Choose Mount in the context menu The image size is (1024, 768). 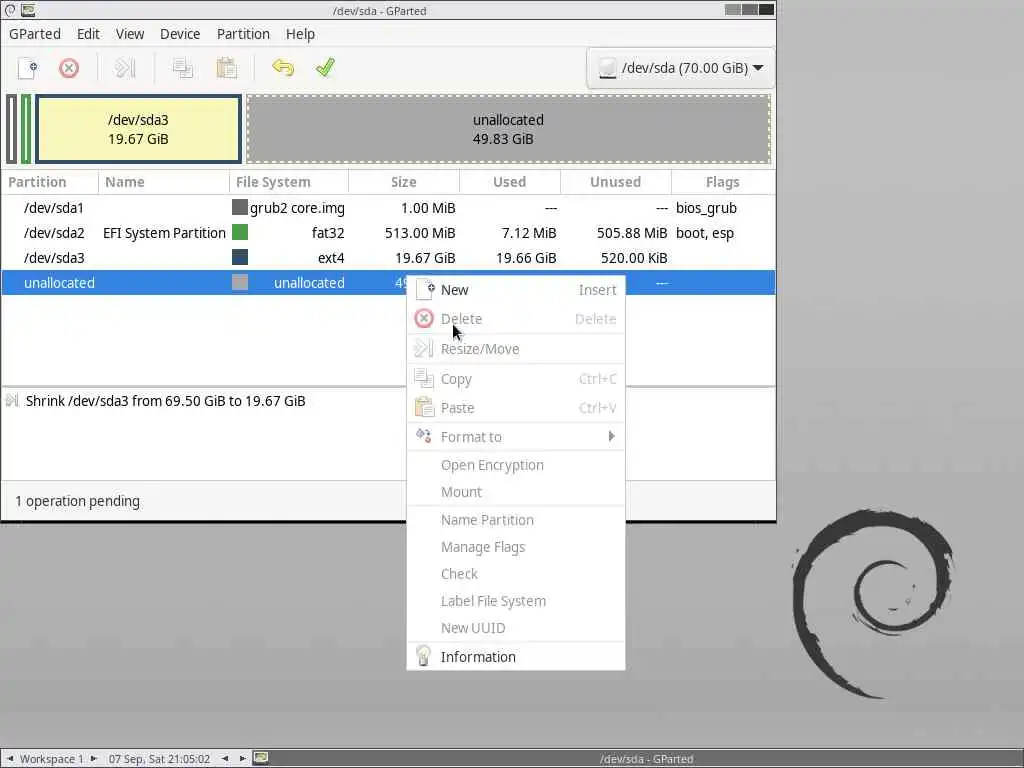(x=516, y=492)
